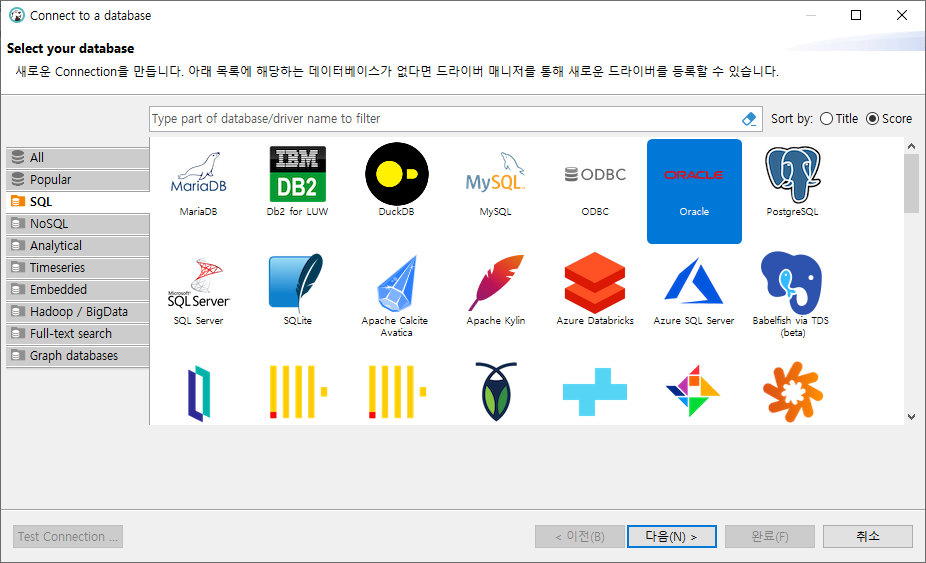Viewport: 926px width, 563px height.
Task: Close the Connect to a database dialog
Action: [902, 15]
